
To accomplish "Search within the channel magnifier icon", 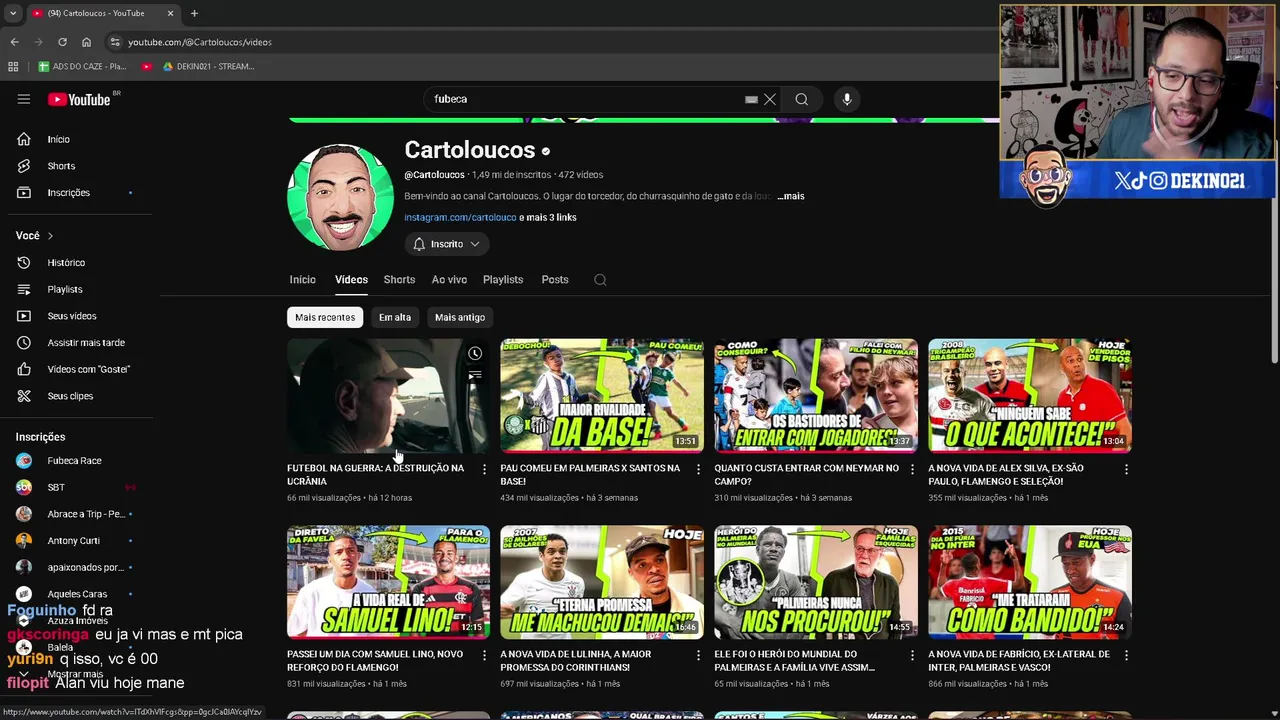I will [x=600, y=280].
